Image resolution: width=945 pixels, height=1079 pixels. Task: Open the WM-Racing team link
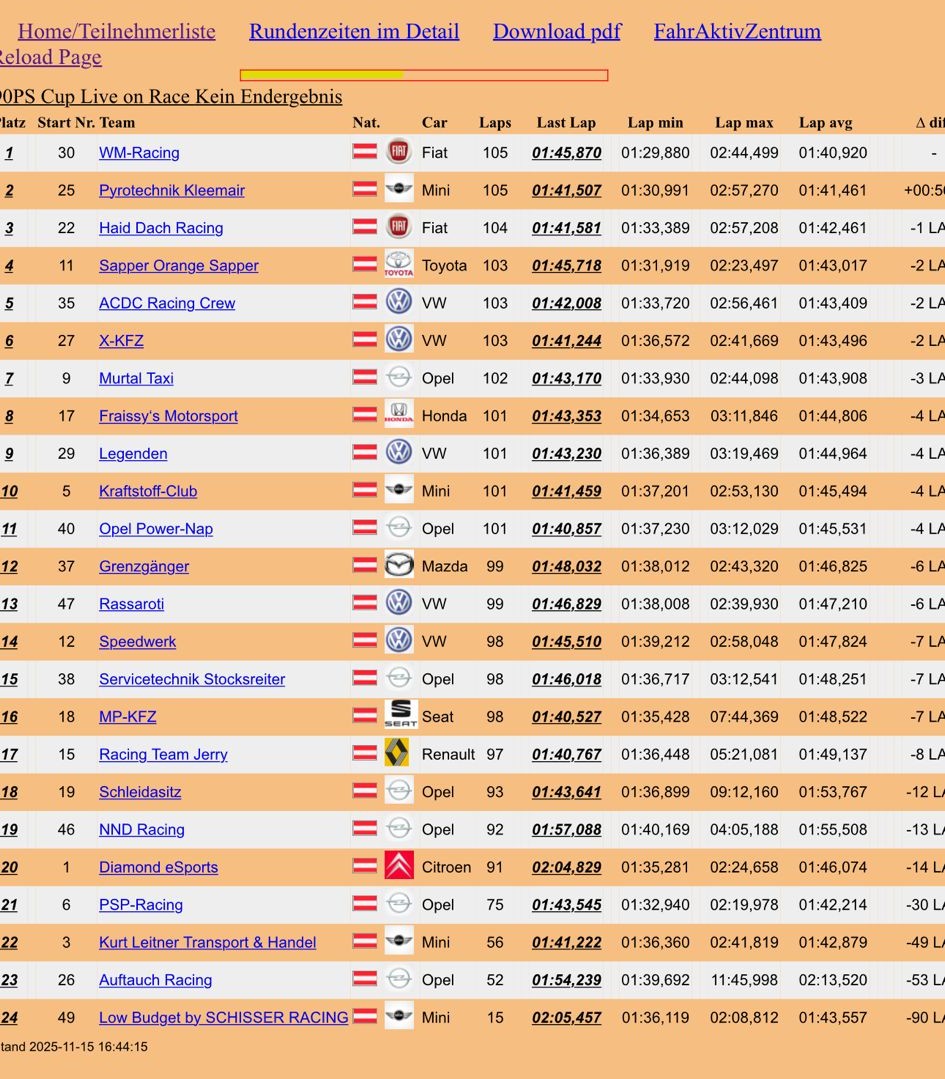pos(139,153)
